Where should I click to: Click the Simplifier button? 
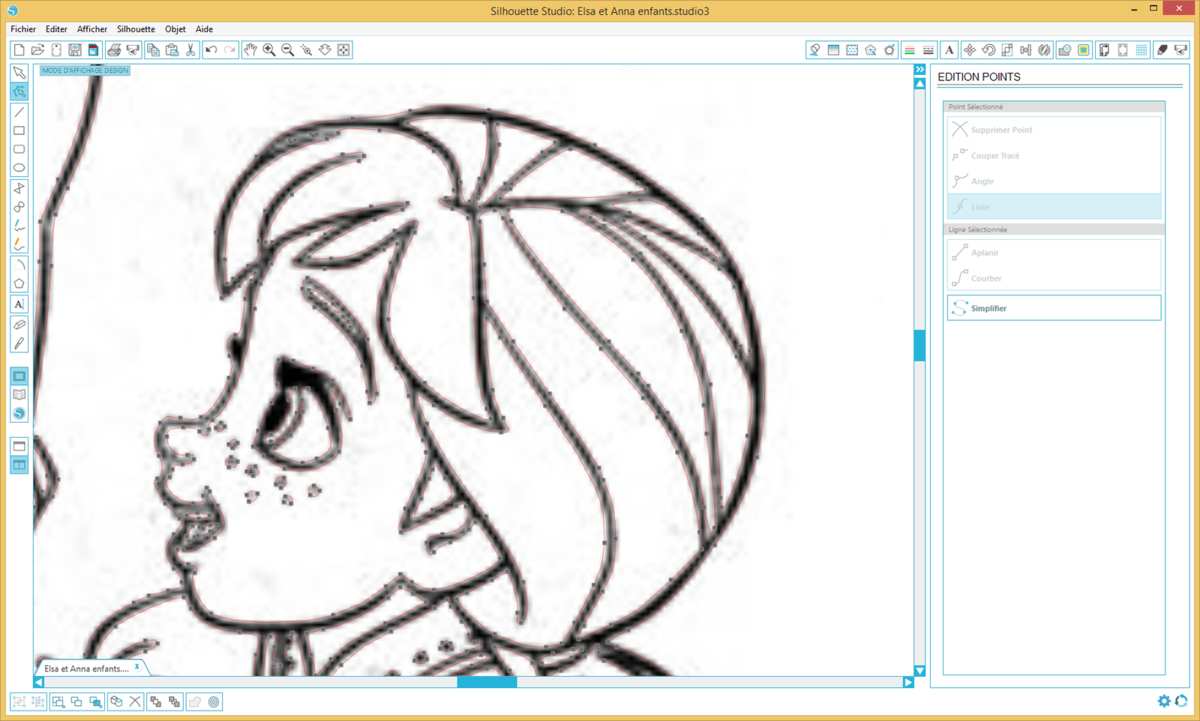(x=1054, y=308)
